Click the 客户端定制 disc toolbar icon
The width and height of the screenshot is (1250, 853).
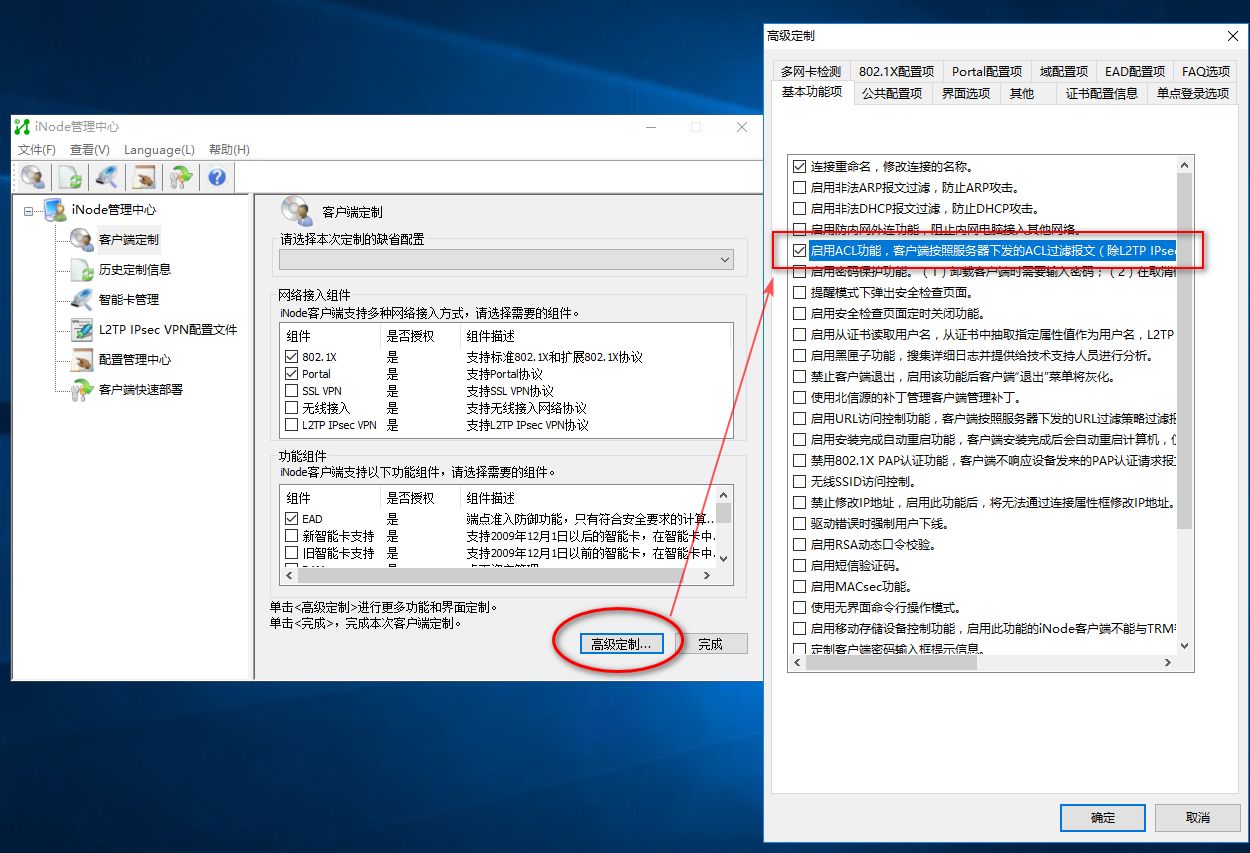34,177
